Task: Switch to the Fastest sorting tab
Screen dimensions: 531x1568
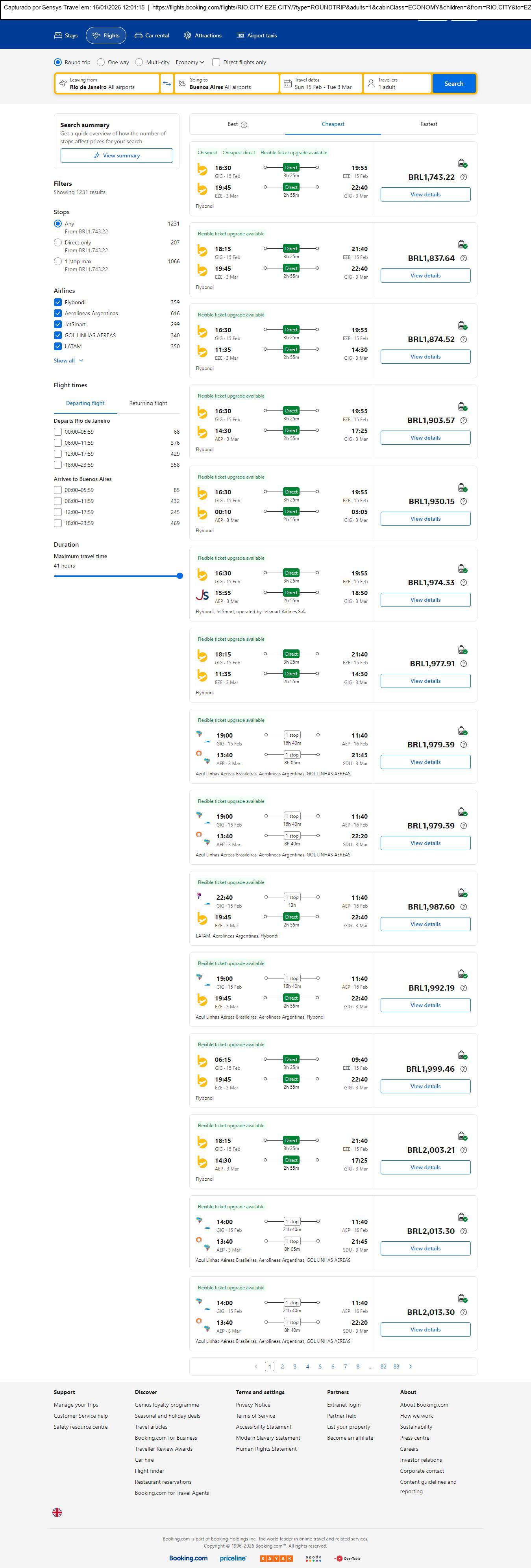Action: [x=429, y=124]
